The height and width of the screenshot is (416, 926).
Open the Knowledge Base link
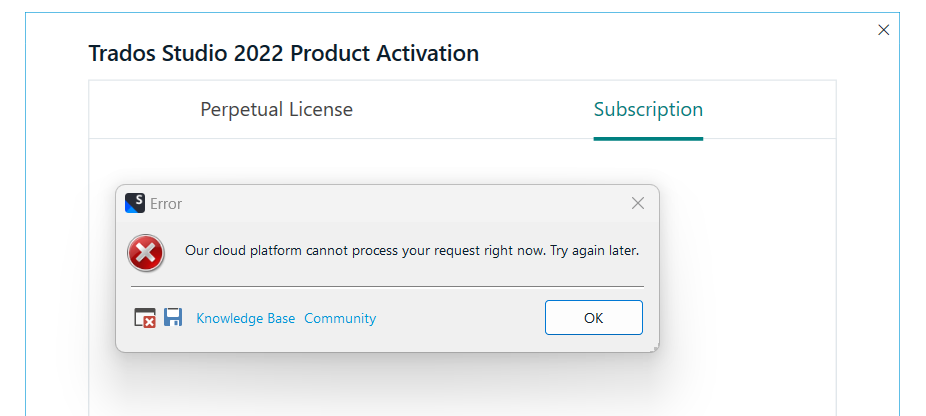tap(245, 318)
